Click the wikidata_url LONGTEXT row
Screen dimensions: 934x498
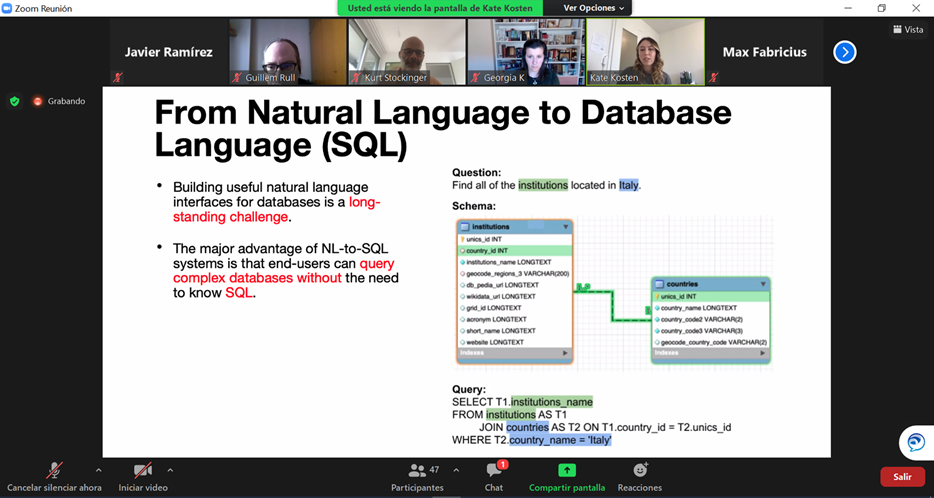(515, 296)
